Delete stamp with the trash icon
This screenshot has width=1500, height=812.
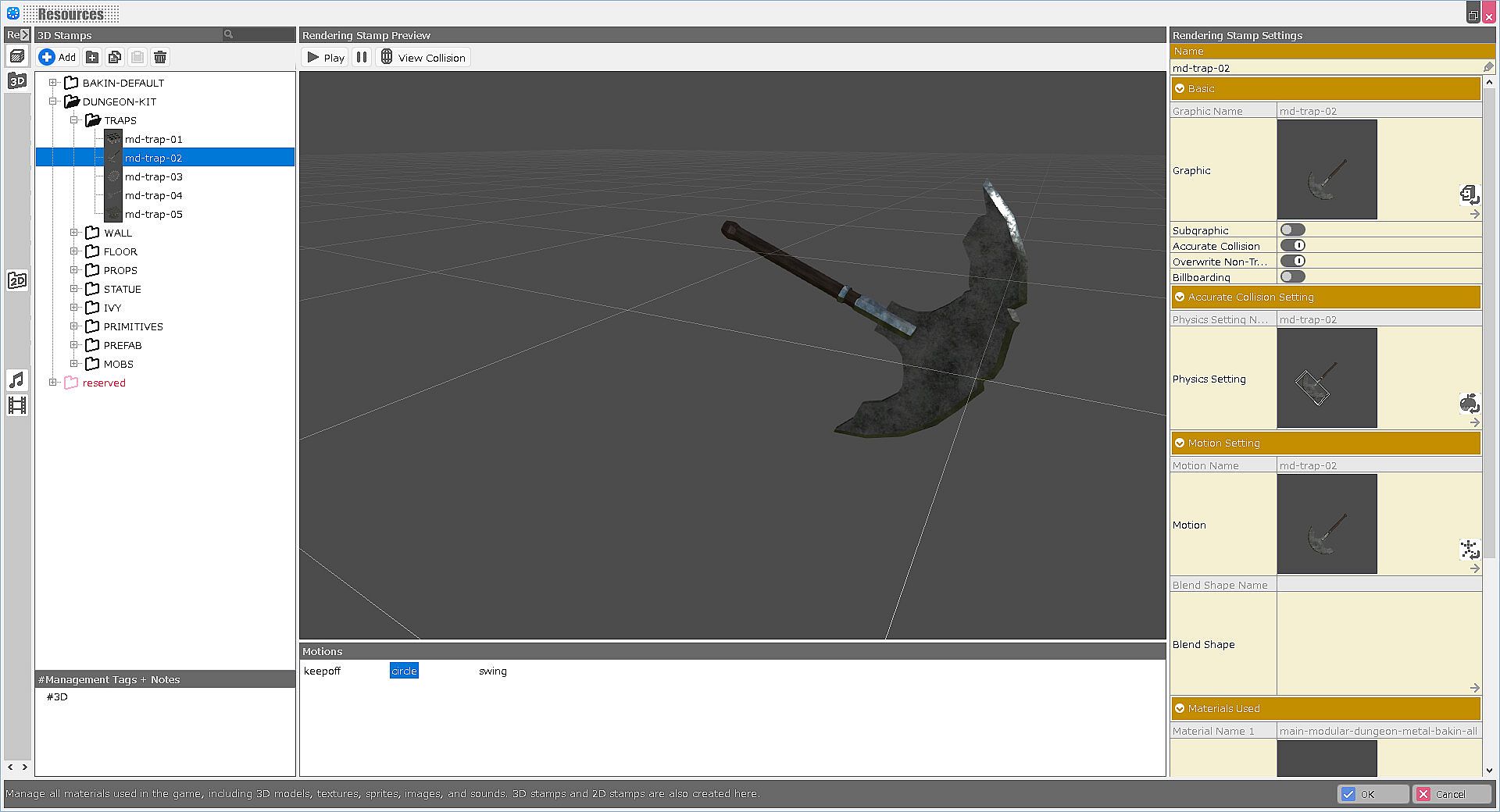click(160, 57)
